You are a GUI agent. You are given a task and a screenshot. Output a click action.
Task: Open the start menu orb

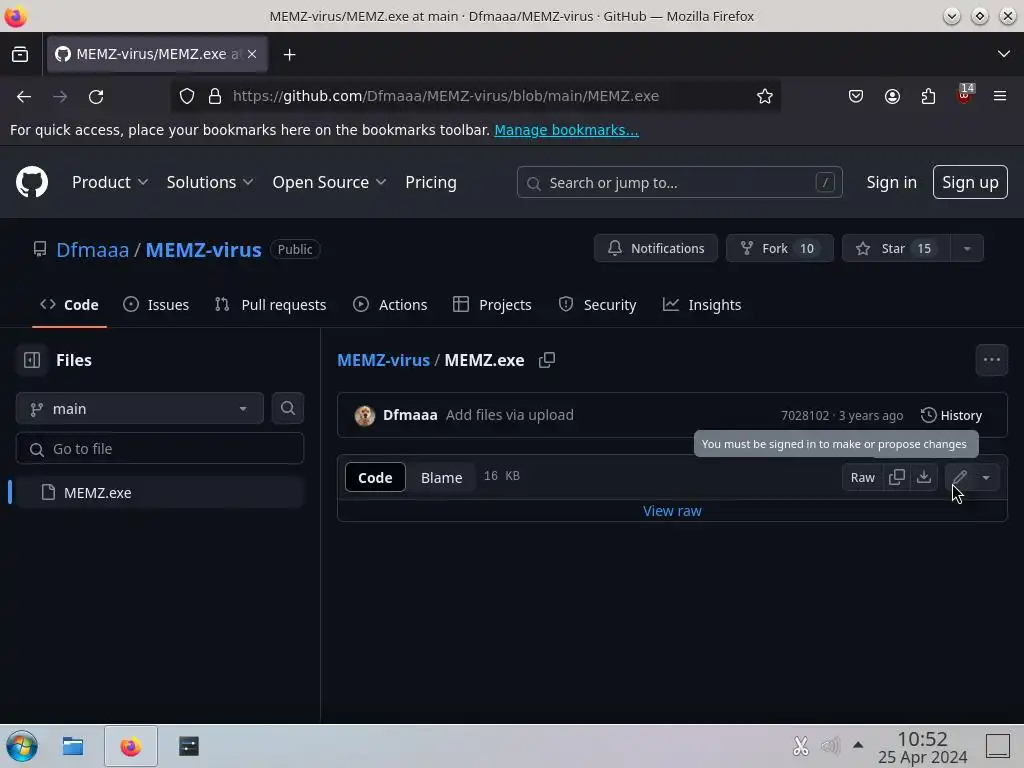coord(22,746)
